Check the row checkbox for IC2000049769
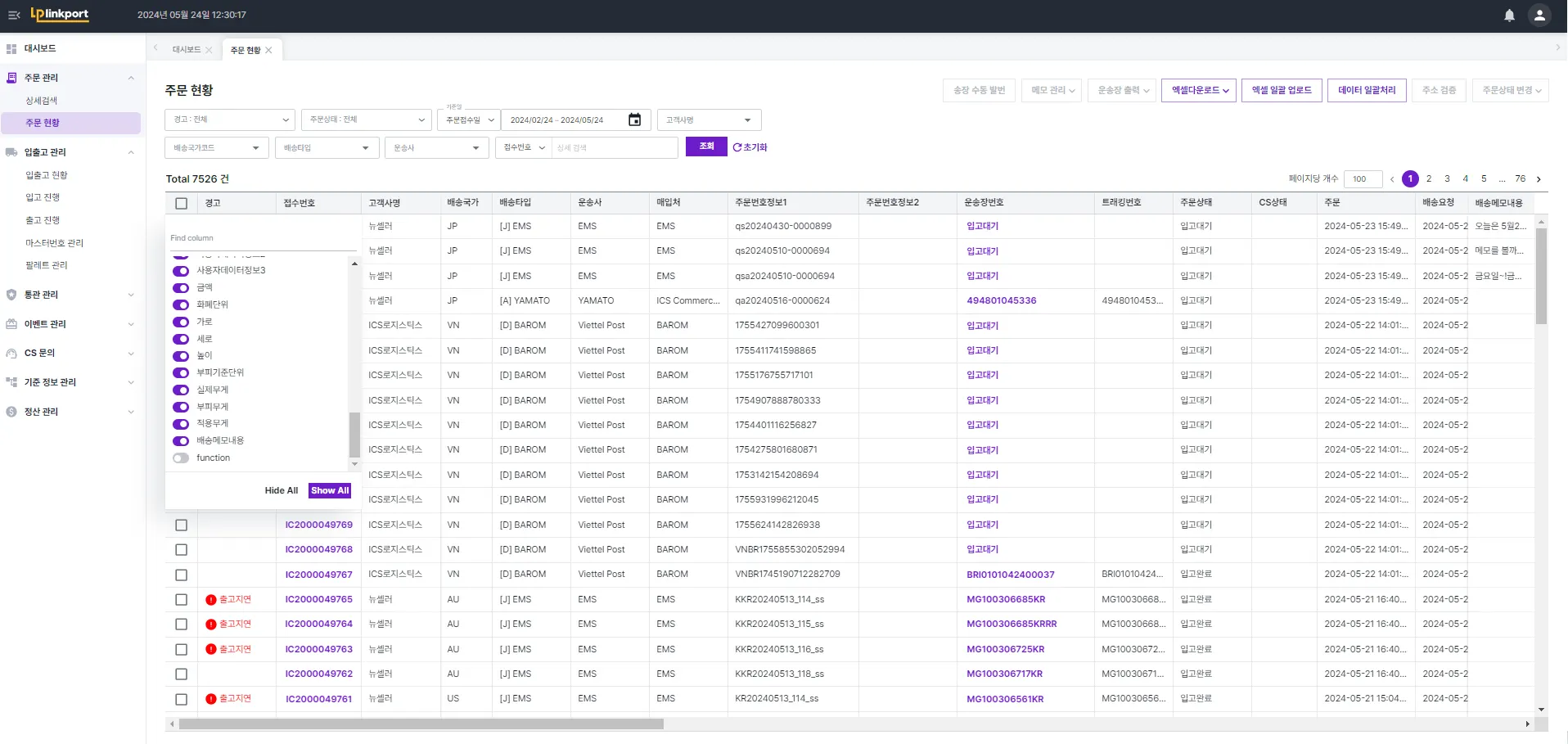This screenshot has height=744, width=1568. pos(182,525)
